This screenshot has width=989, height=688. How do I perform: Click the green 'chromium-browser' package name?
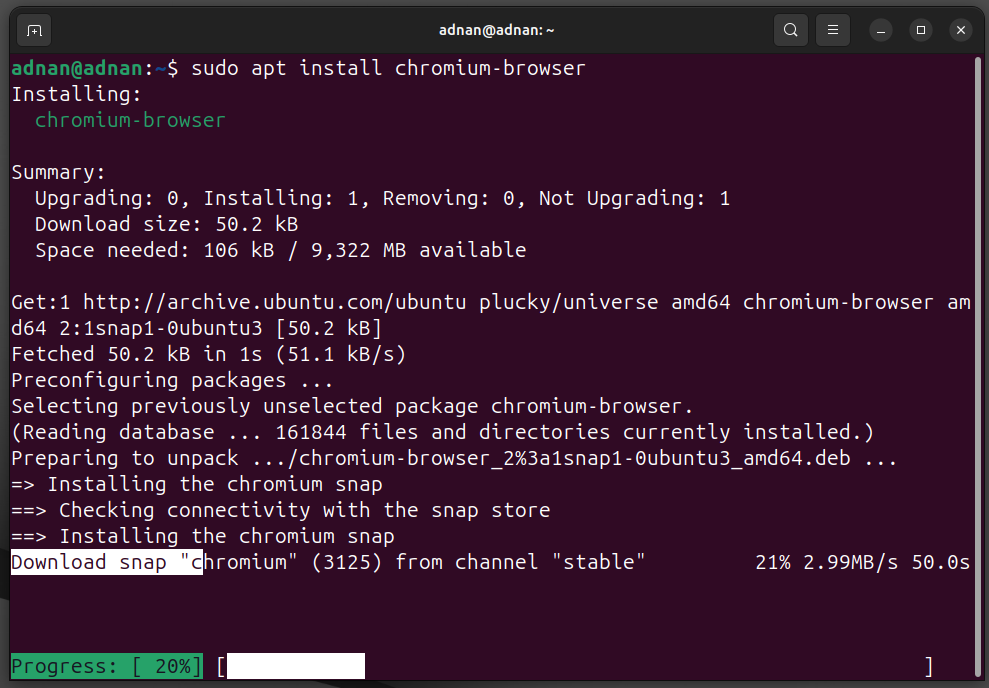point(130,120)
